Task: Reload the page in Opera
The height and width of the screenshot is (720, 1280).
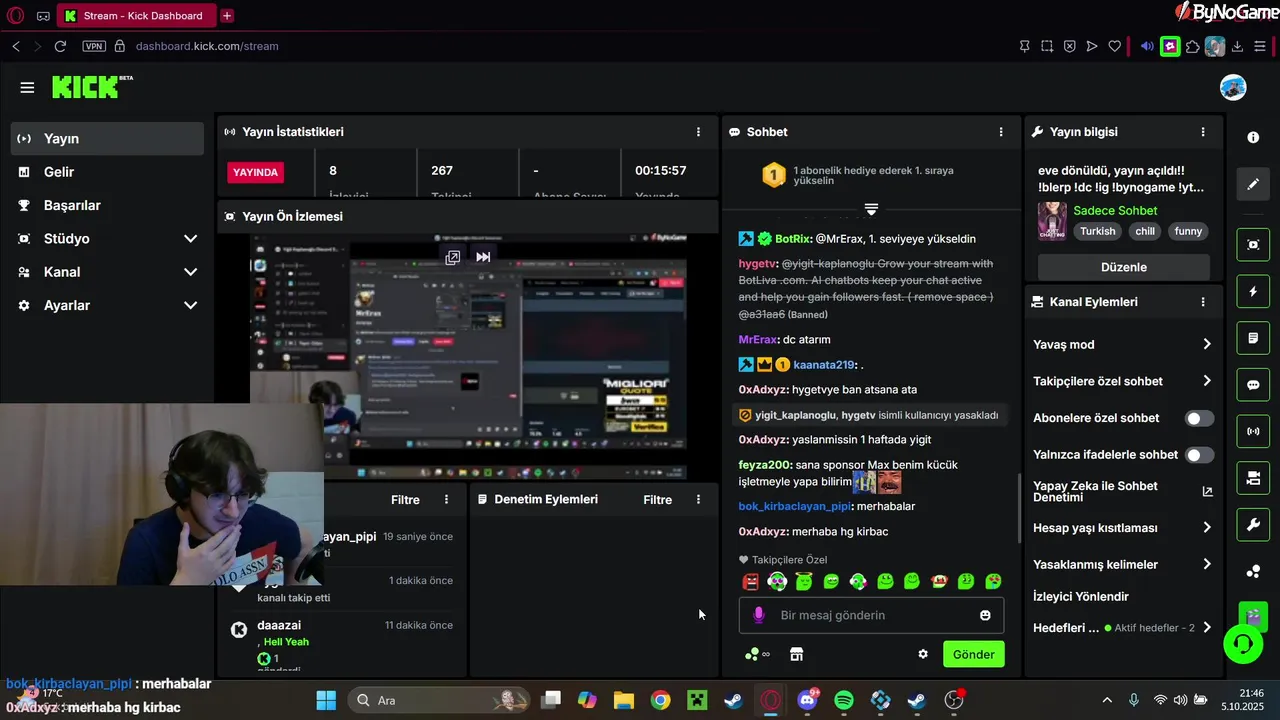Action: point(60,46)
